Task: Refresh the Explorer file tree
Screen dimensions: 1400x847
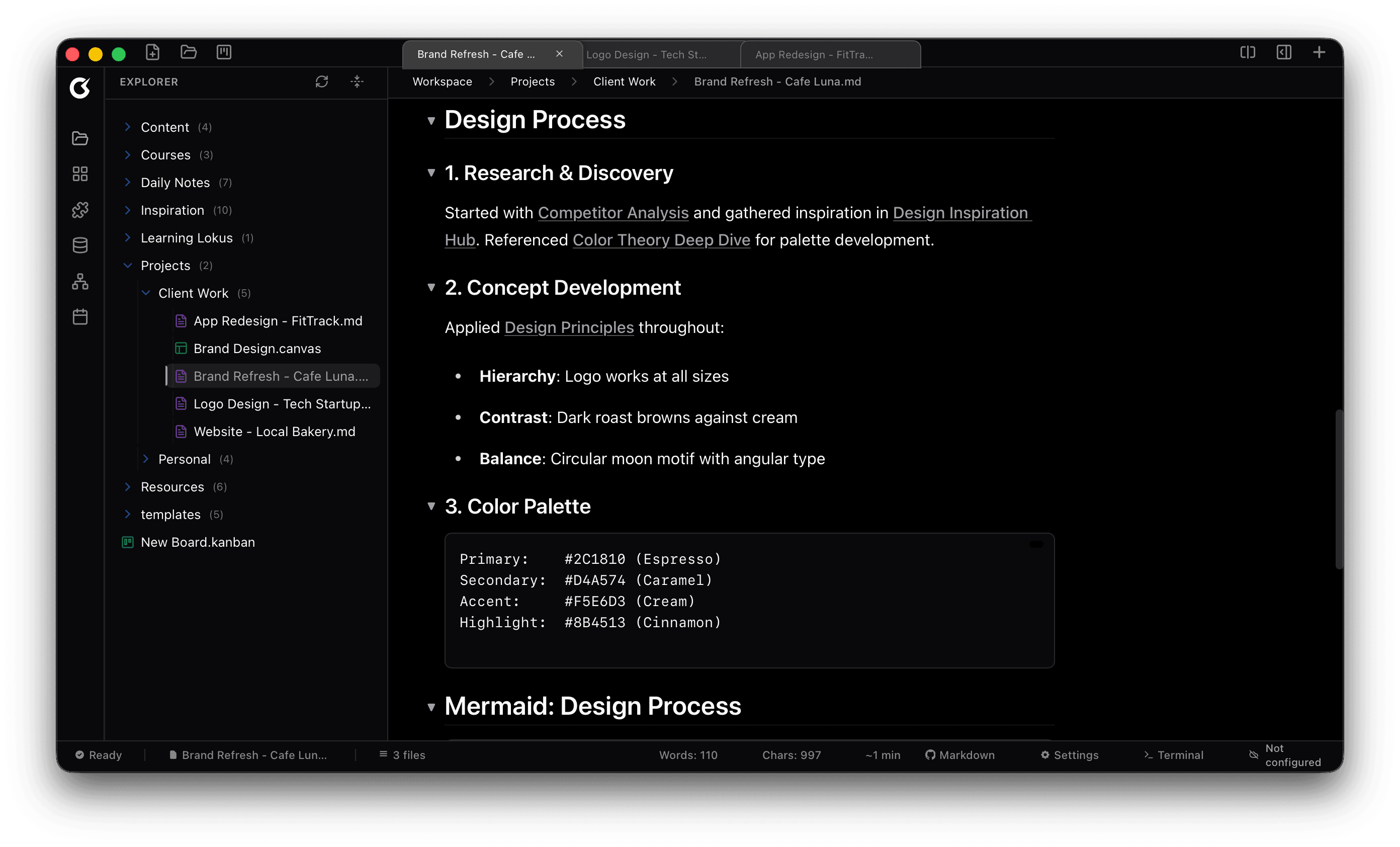Action: (322, 82)
